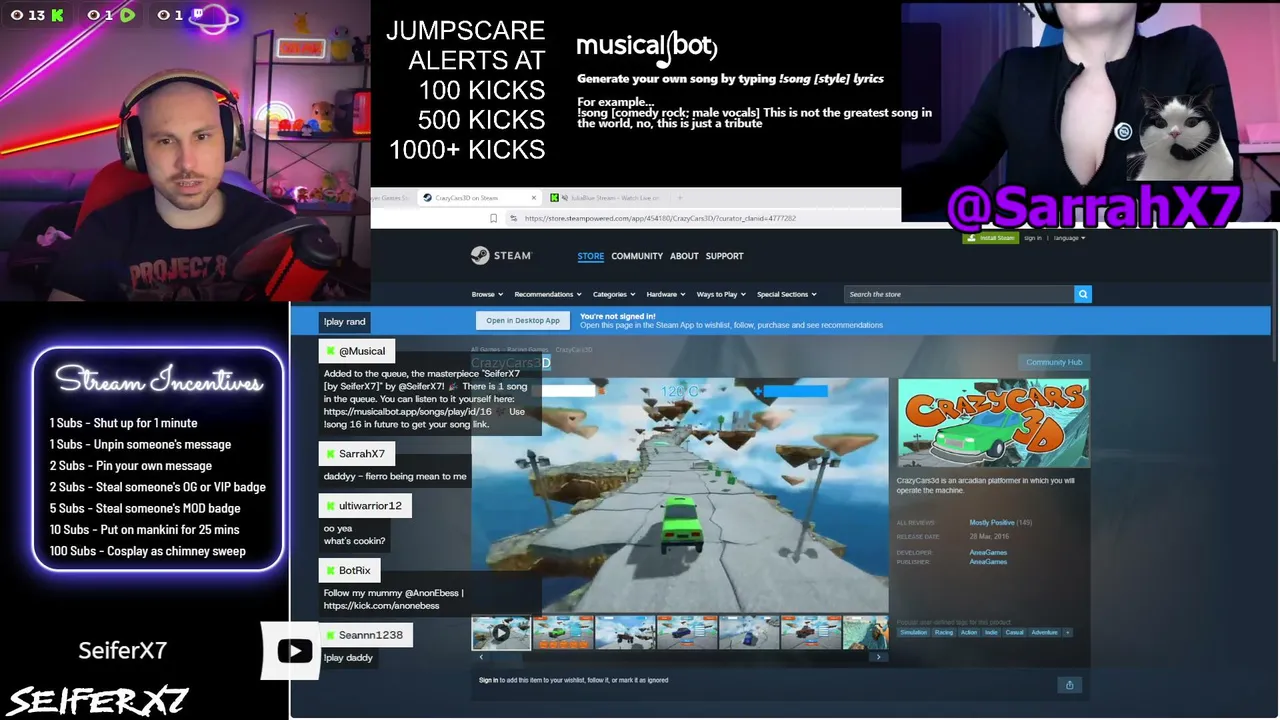Select the Casual tag
1280x720 pixels.
point(1015,632)
